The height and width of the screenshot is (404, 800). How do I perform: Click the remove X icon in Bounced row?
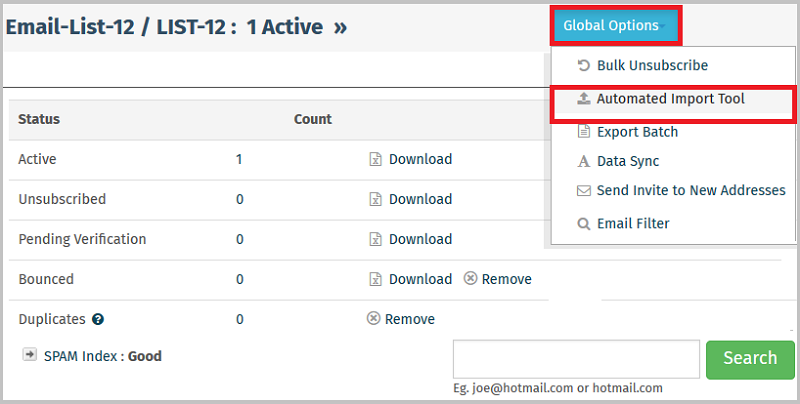tap(470, 278)
